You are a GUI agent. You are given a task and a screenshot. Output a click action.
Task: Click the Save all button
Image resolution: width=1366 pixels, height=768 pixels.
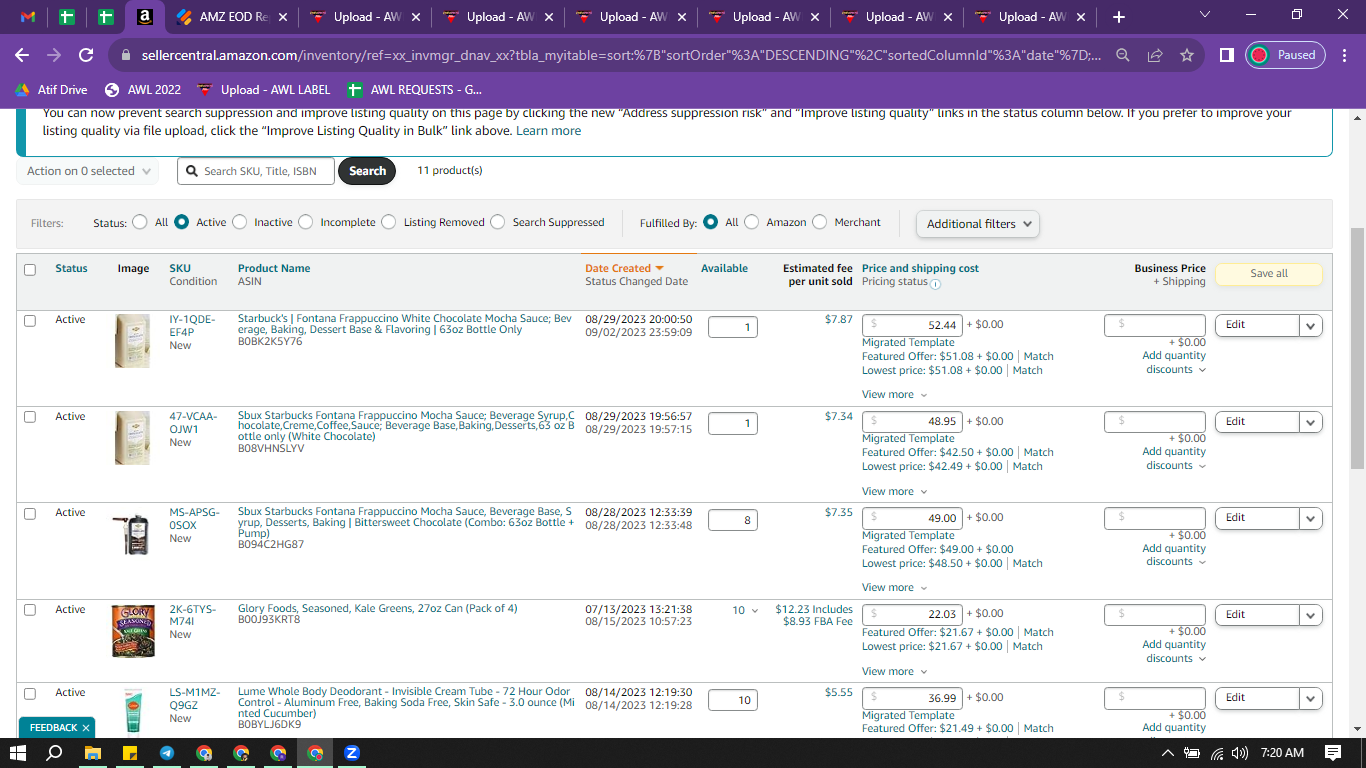click(x=1269, y=273)
